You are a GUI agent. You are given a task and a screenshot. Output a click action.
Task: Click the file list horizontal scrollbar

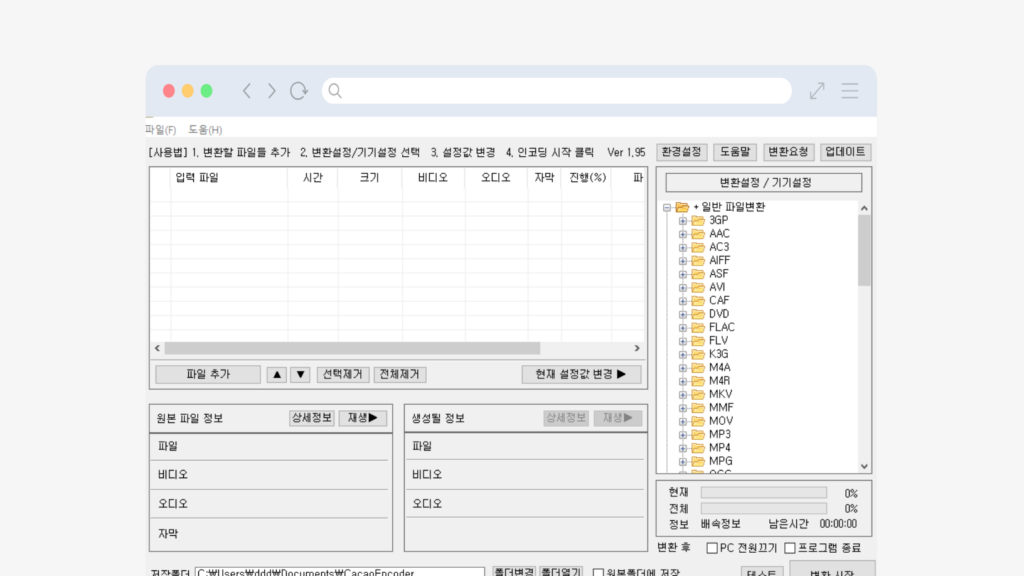400,348
